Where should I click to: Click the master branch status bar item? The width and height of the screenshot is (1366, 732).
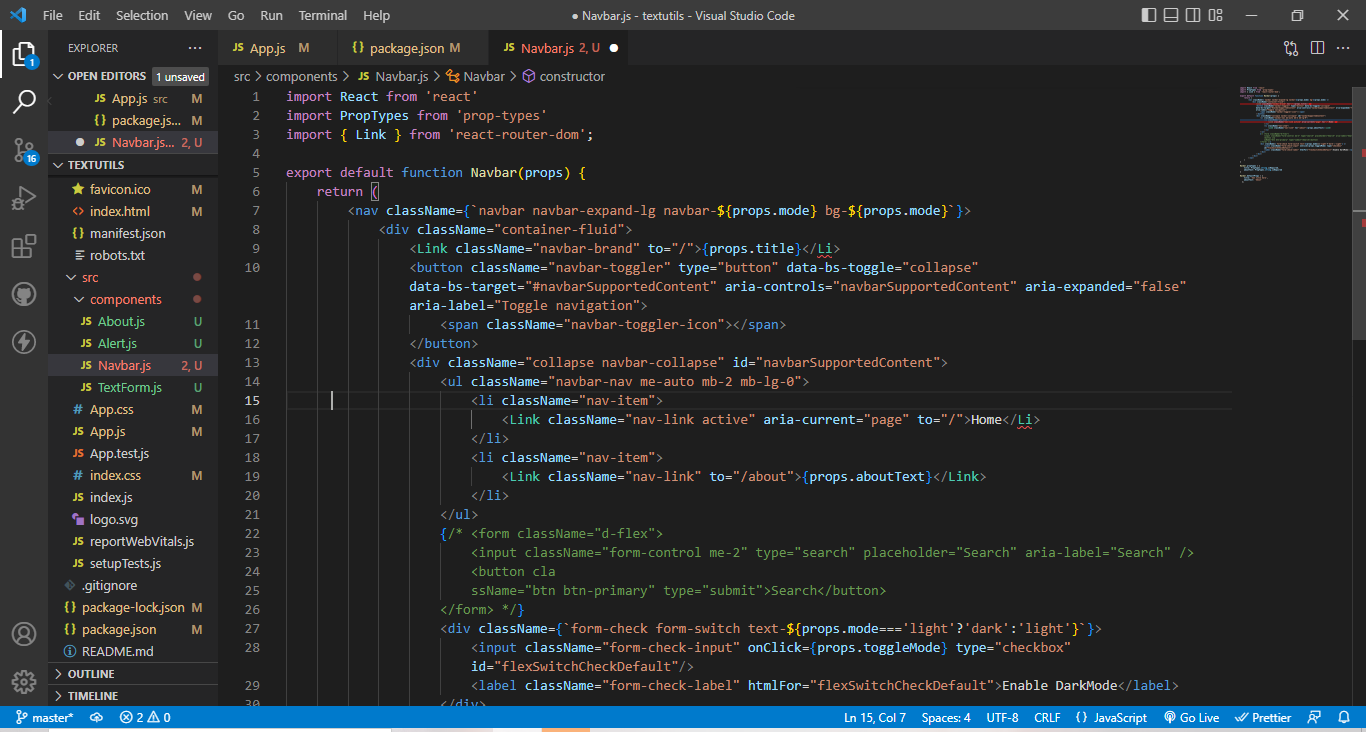pyautogui.click(x=45, y=717)
